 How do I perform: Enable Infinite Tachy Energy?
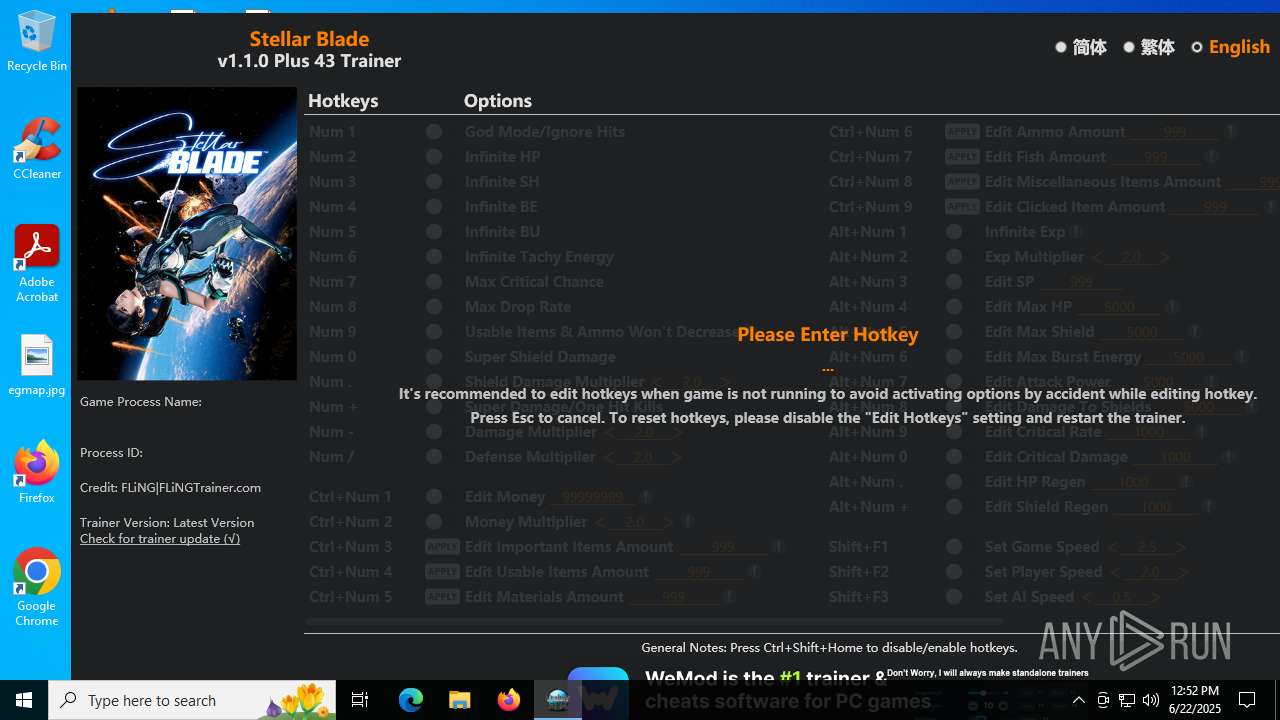(x=434, y=257)
